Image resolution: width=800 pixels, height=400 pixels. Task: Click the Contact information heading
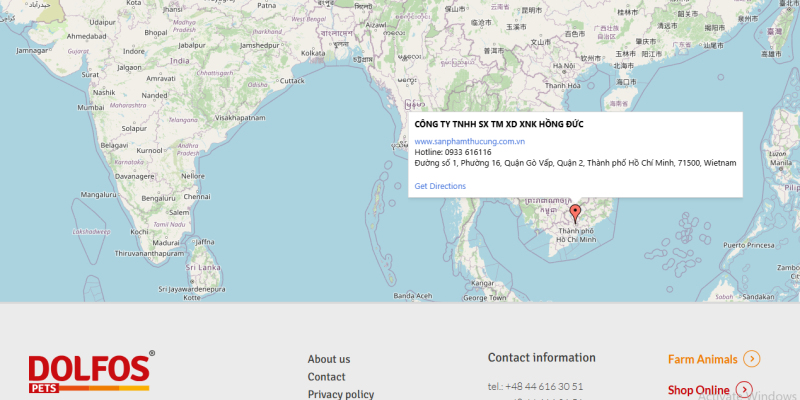click(x=541, y=357)
